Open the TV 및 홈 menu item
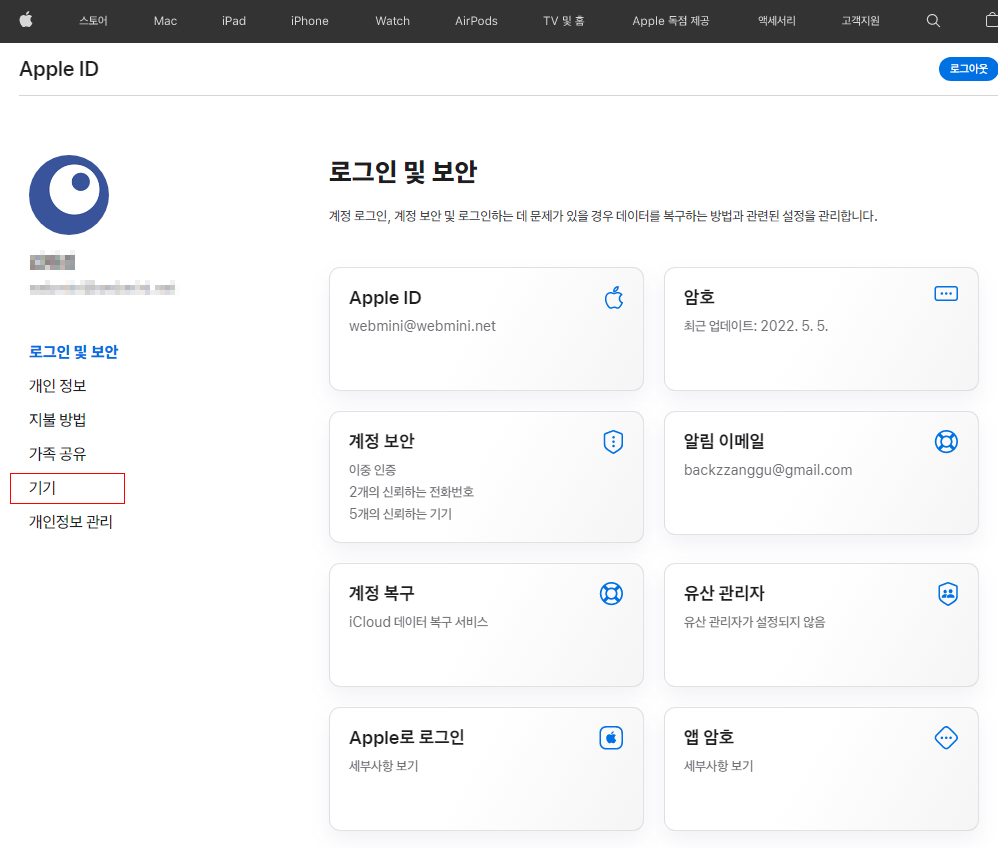Viewport: 998px width, 848px height. point(563,21)
